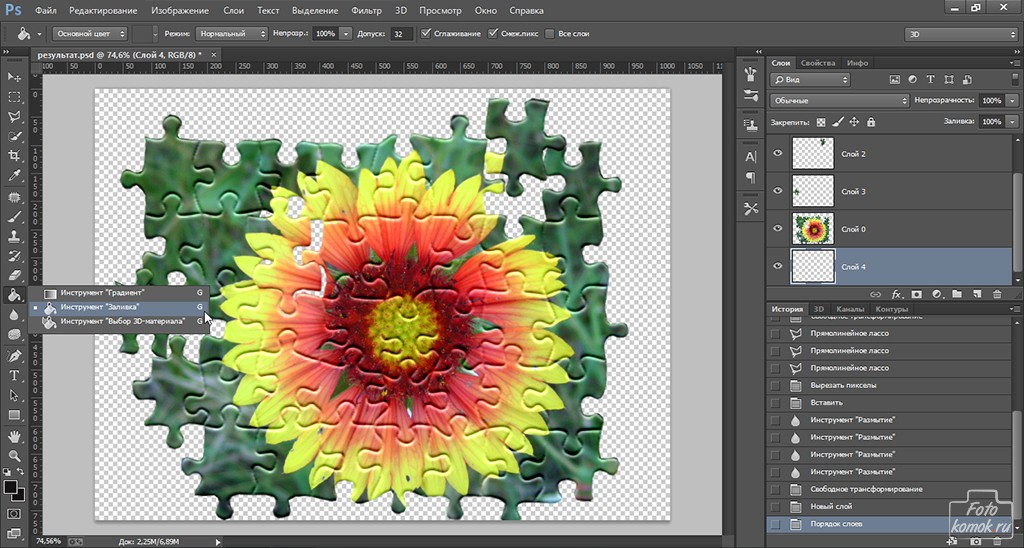The width and height of the screenshot is (1024, 548).
Task: Select the Clone Stamp tool
Action: [14, 236]
